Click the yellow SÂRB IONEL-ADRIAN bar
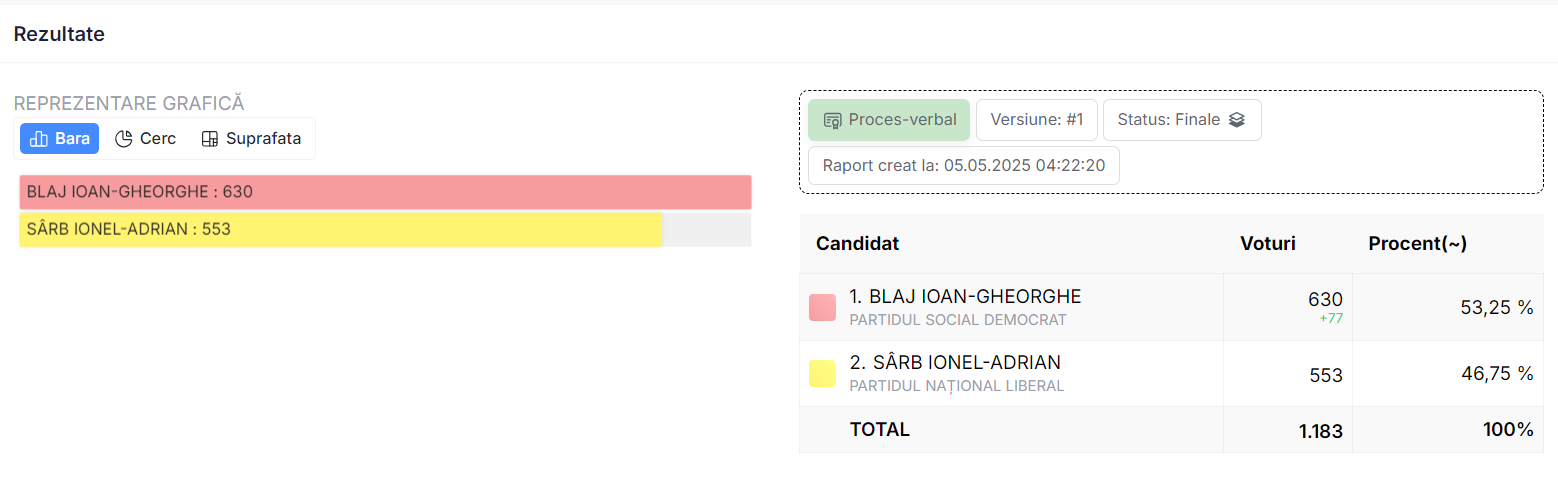1558x490 pixels. (x=340, y=229)
